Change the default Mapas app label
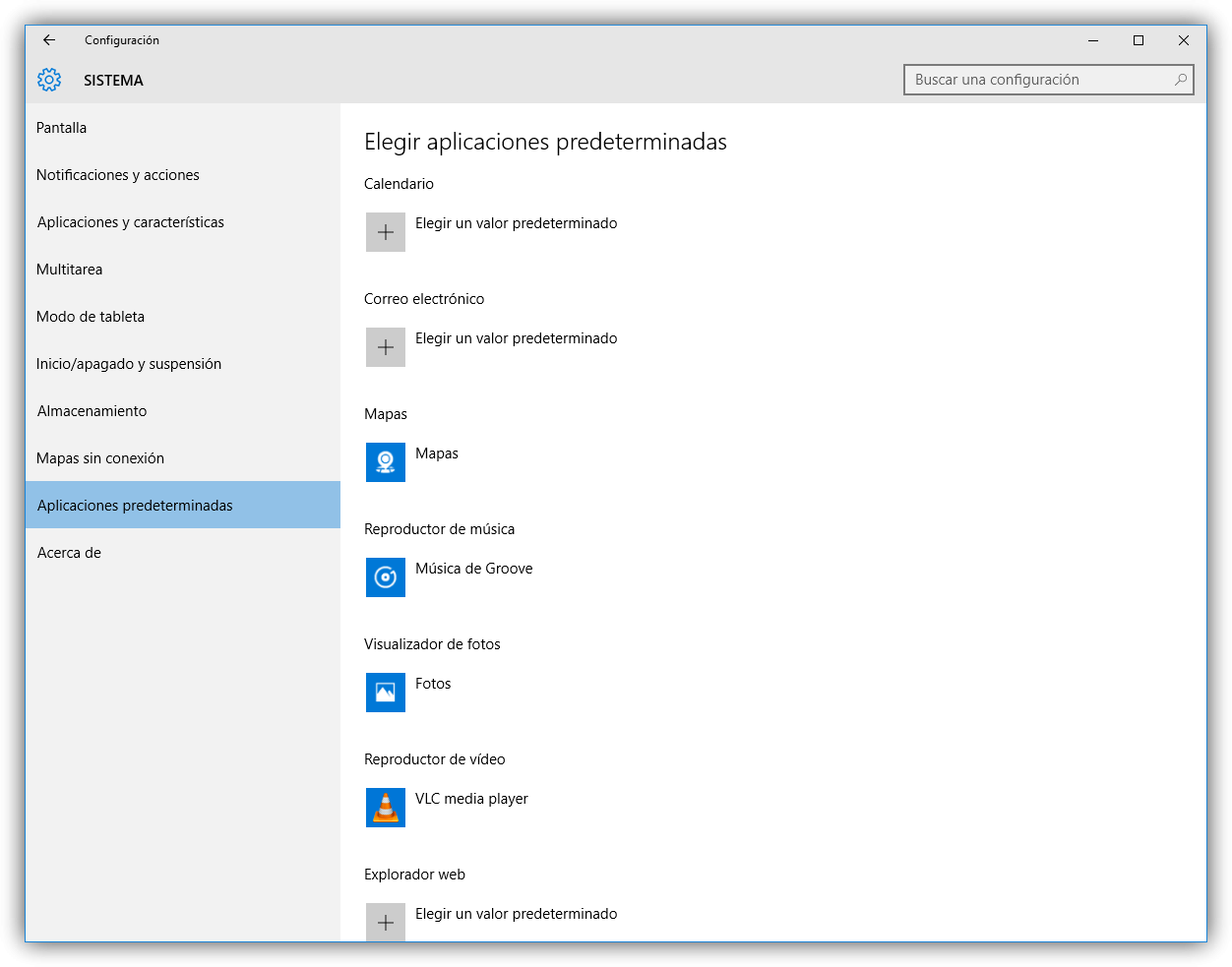The height and width of the screenshot is (967, 1232). [437, 453]
